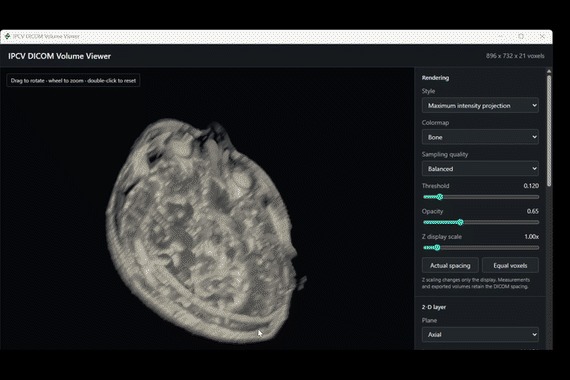
Task: Click the Rendering section heading
Action: (x=435, y=78)
